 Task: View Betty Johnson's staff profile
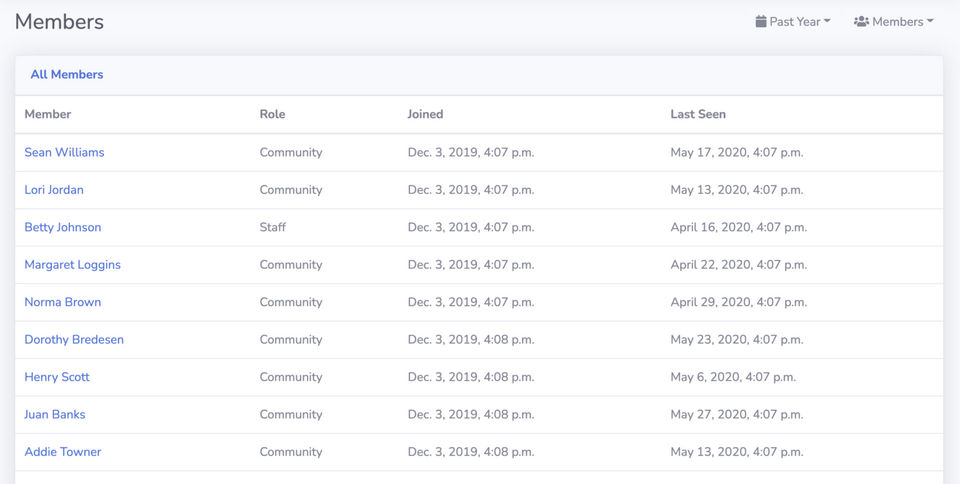(63, 227)
